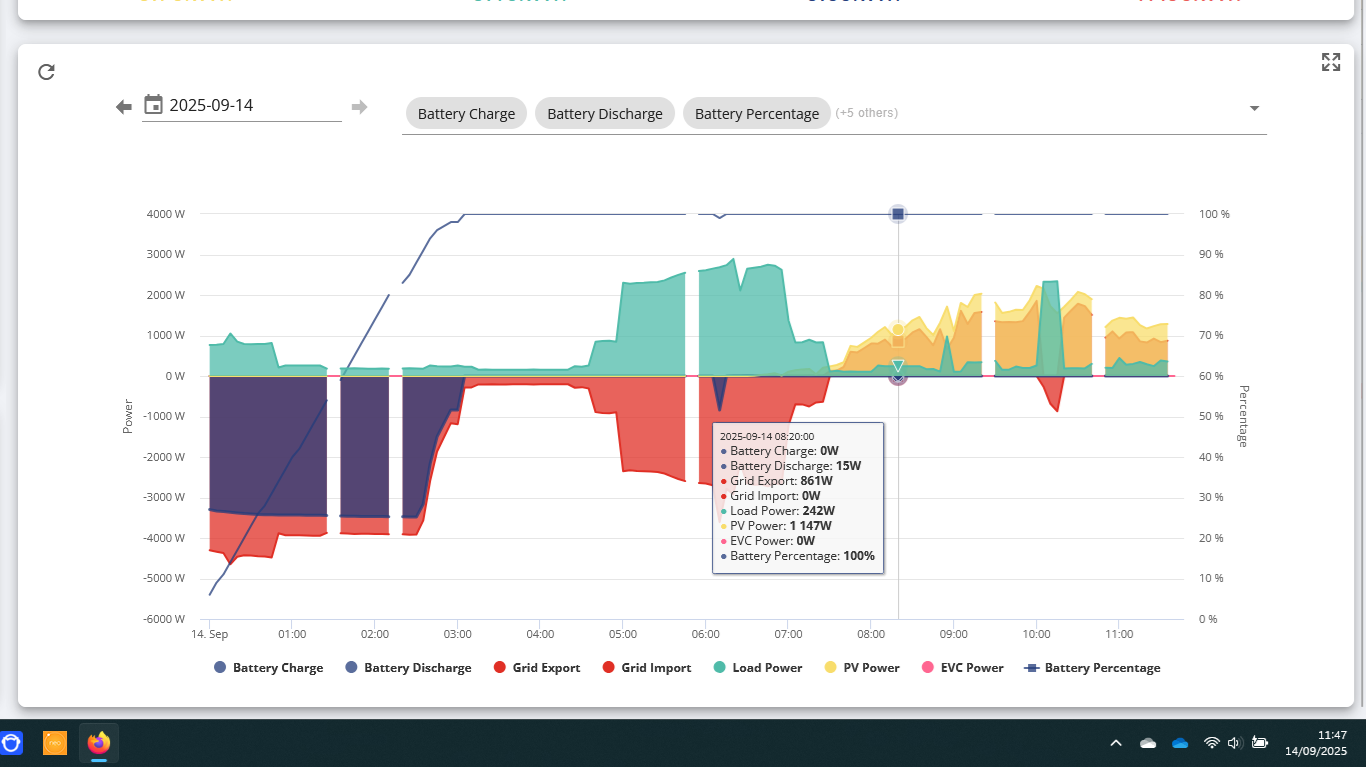
Task: Show hidden system tray icons
Action: [x=1116, y=743]
